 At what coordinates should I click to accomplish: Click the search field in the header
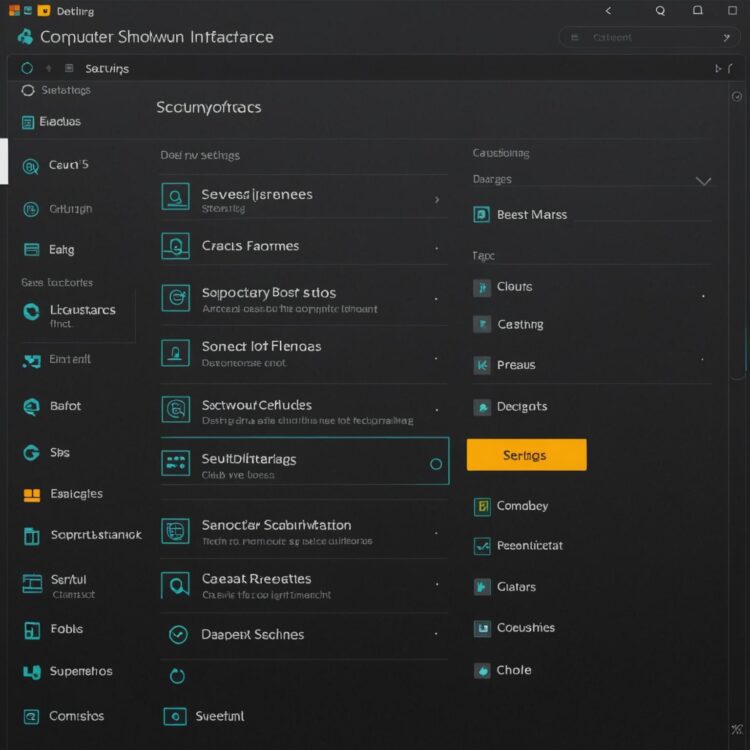(x=640, y=38)
